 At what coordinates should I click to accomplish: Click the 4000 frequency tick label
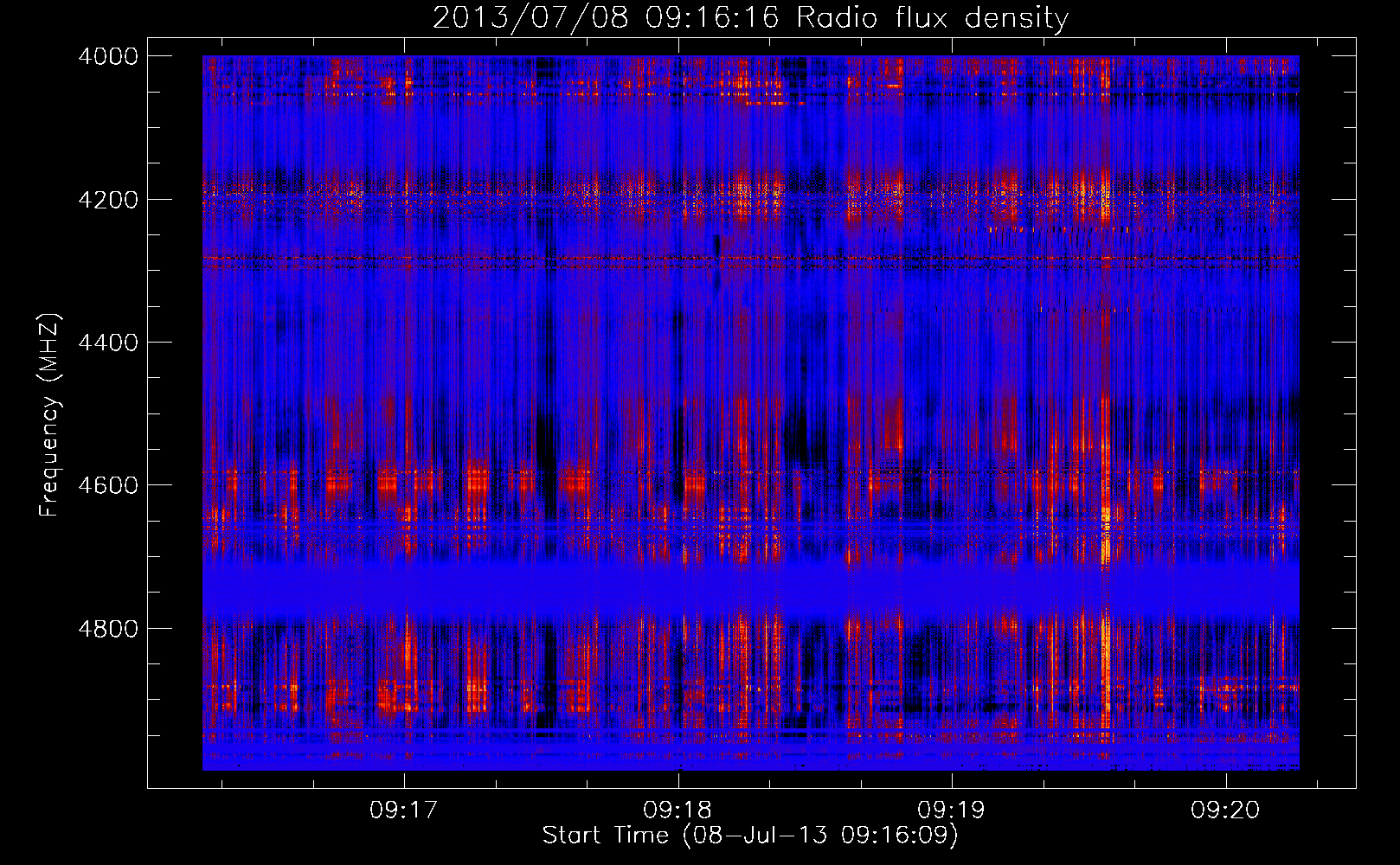pyautogui.click(x=108, y=56)
